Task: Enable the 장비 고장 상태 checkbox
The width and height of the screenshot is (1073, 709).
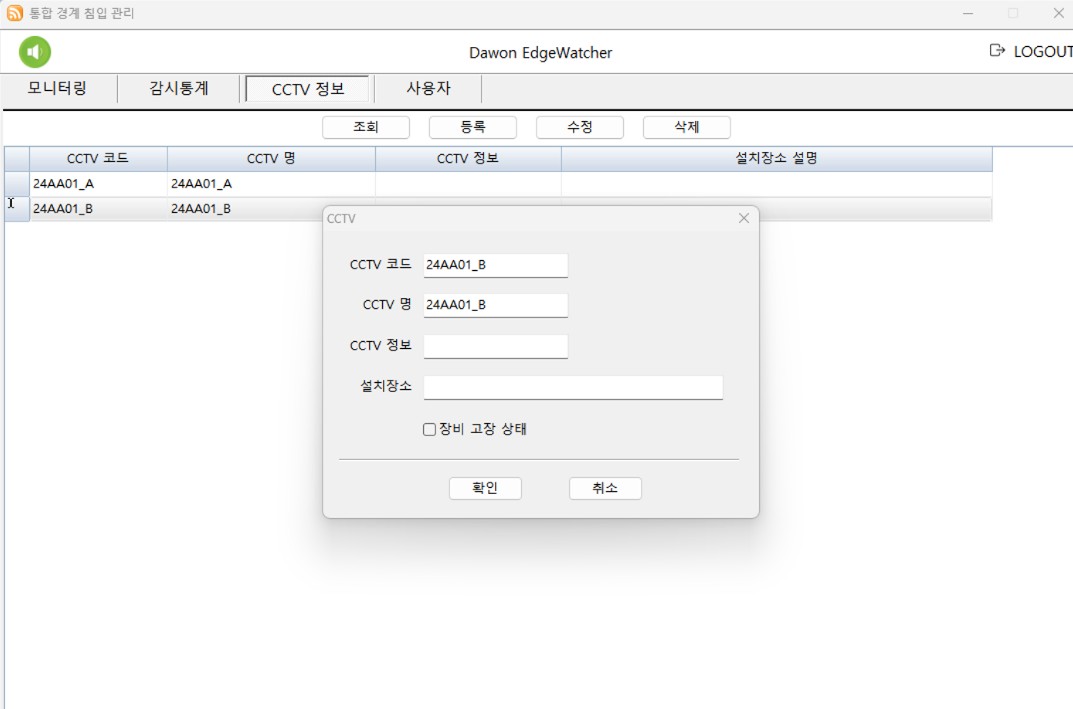Action: click(430, 430)
